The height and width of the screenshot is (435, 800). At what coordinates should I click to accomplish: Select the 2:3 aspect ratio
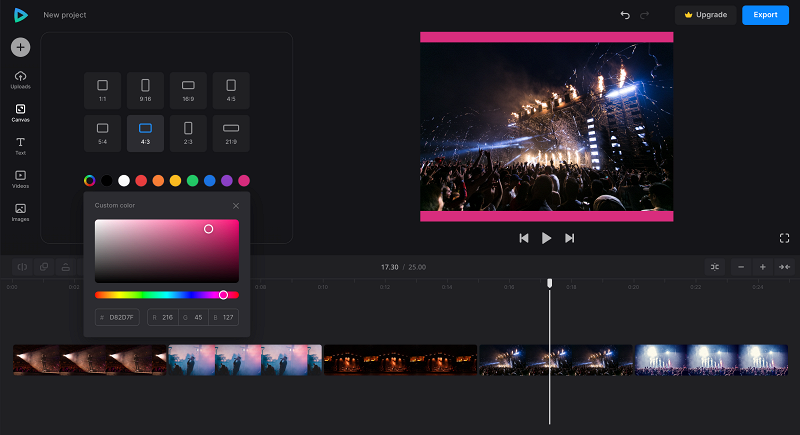tap(188, 133)
